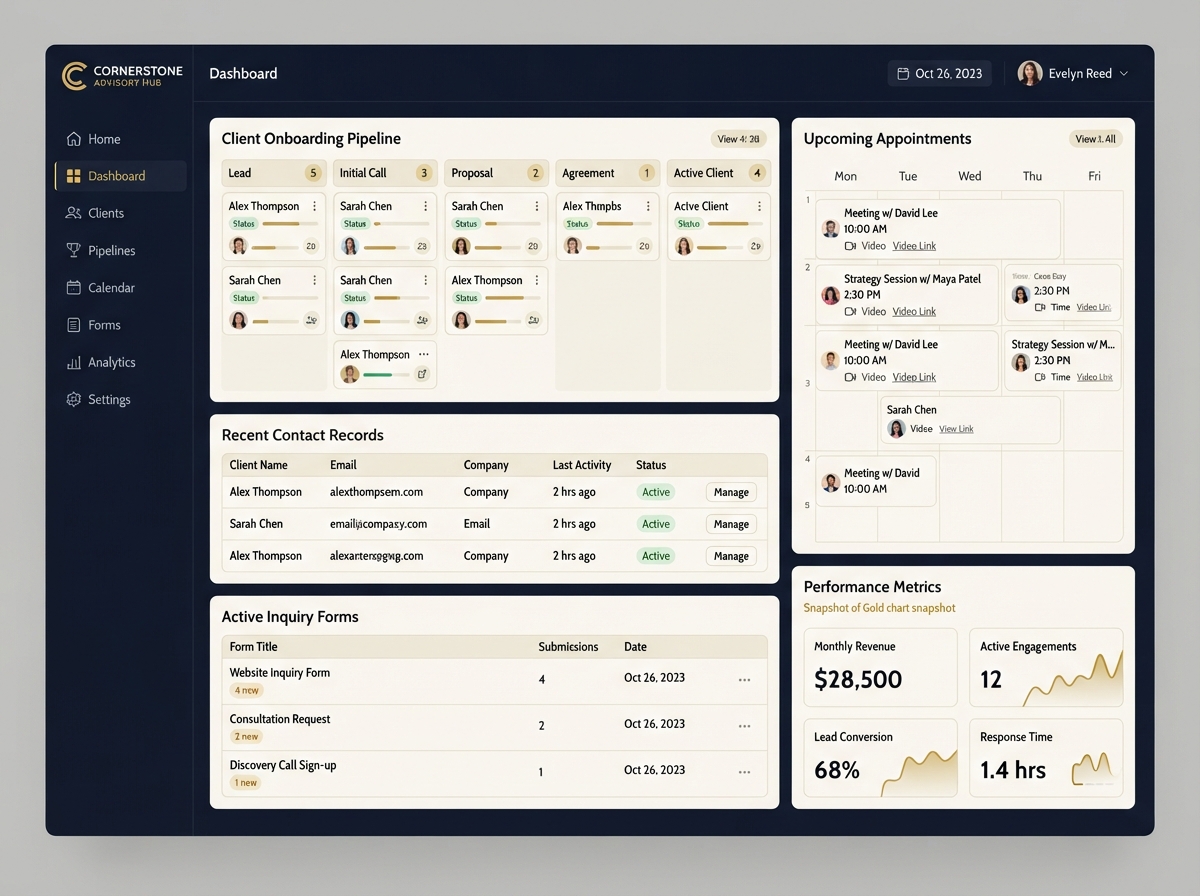The width and height of the screenshot is (1200, 896).
Task: Click the Settings gear icon
Action: pos(73,399)
